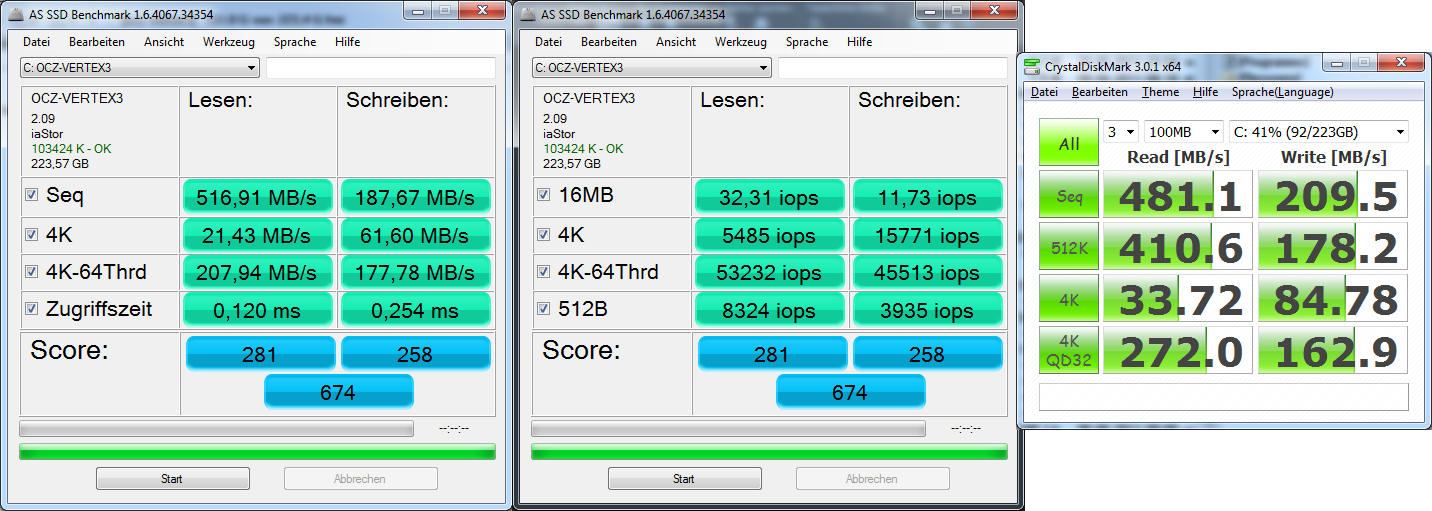Click Abbrechen in the middle AS SSD window

click(x=872, y=479)
